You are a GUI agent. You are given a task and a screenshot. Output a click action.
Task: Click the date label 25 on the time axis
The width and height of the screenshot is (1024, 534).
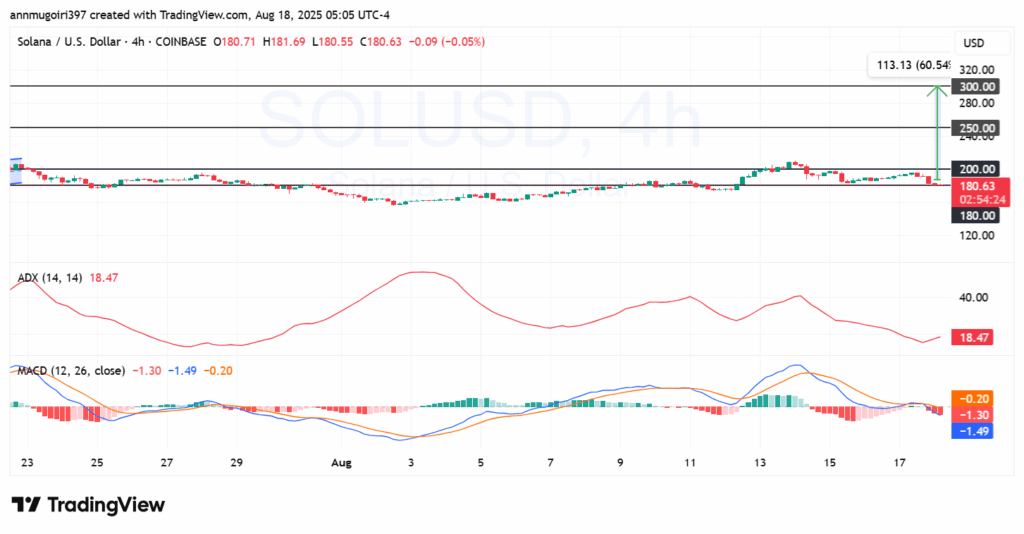pyautogui.click(x=97, y=462)
